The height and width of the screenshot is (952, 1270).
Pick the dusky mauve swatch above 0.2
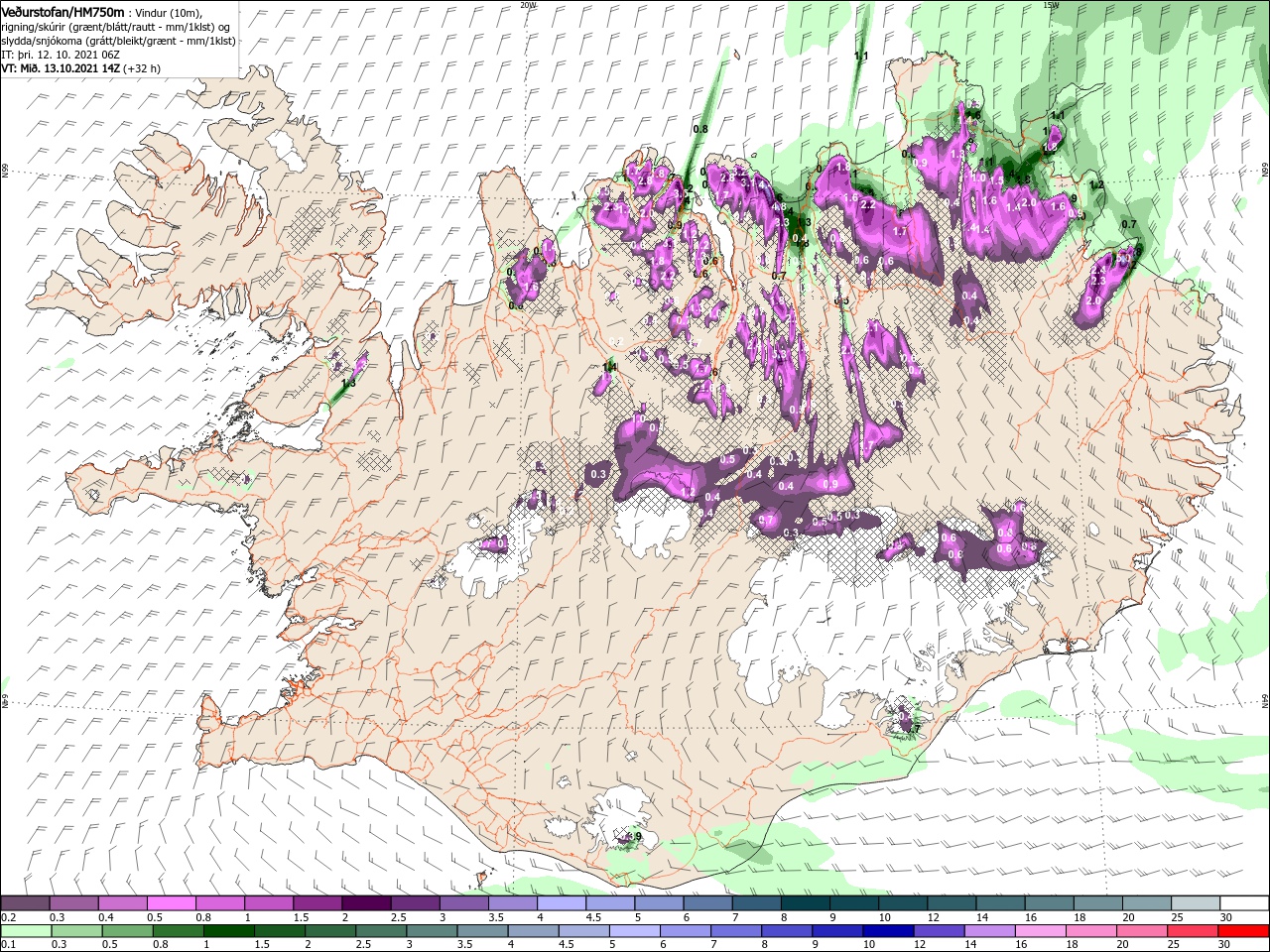coord(25,903)
